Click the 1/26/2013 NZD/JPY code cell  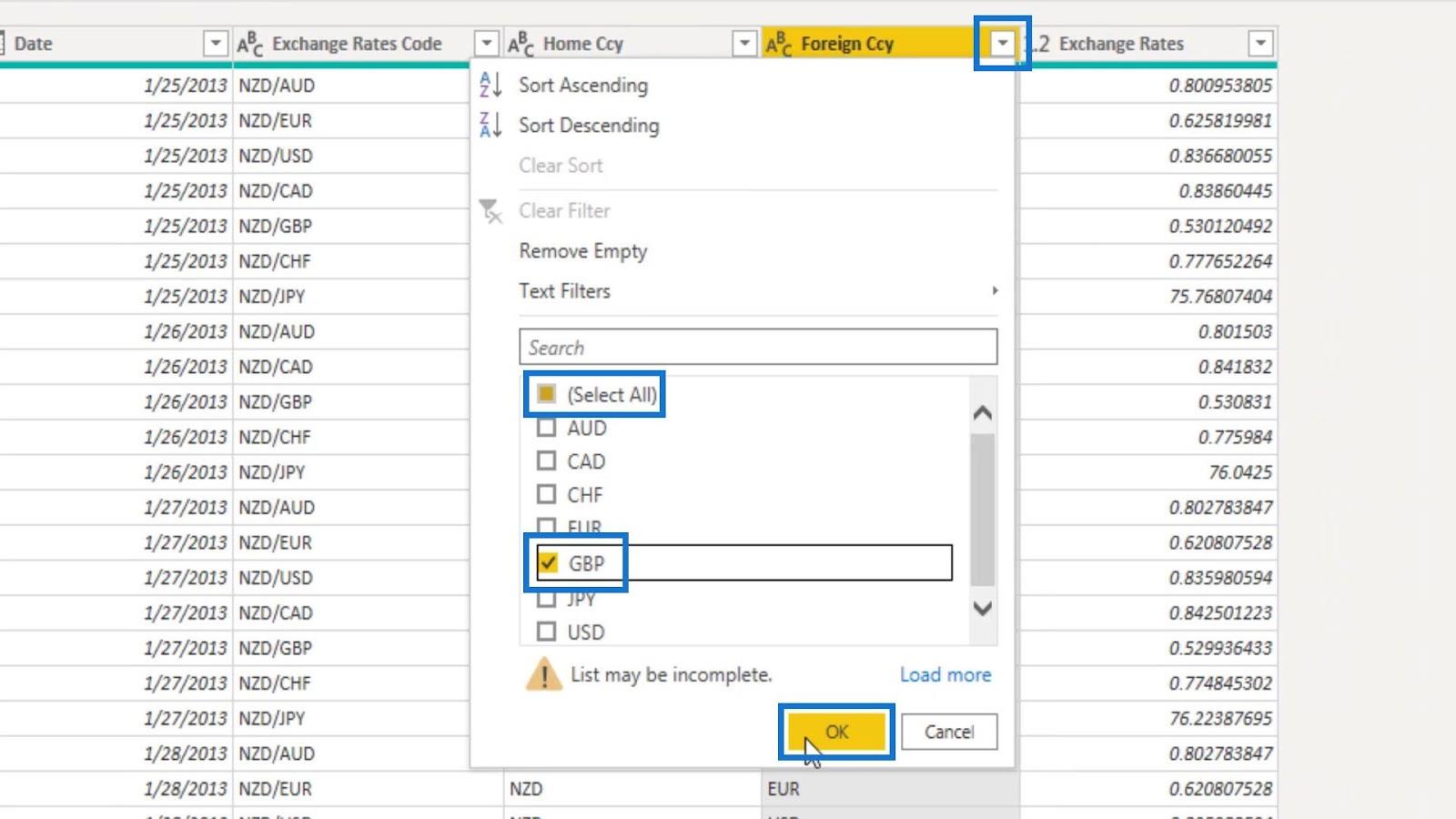(350, 472)
